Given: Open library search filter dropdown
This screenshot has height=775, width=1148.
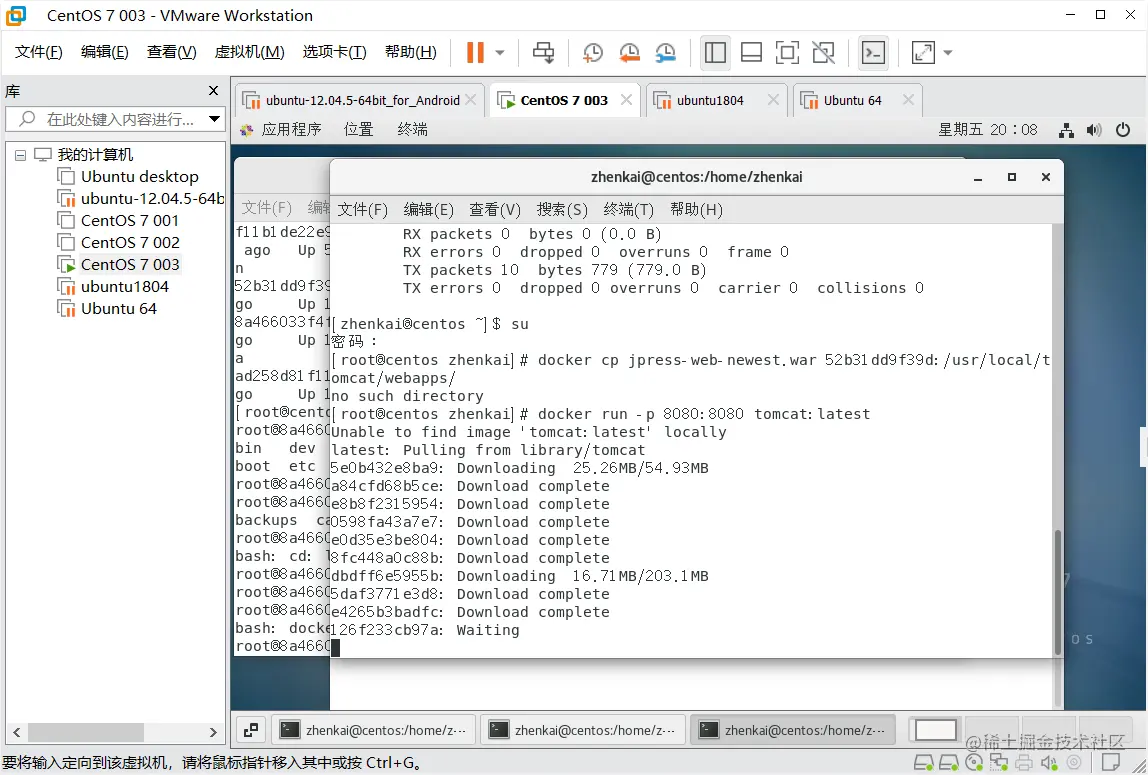Looking at the screenshot, I should click(215, 119).
